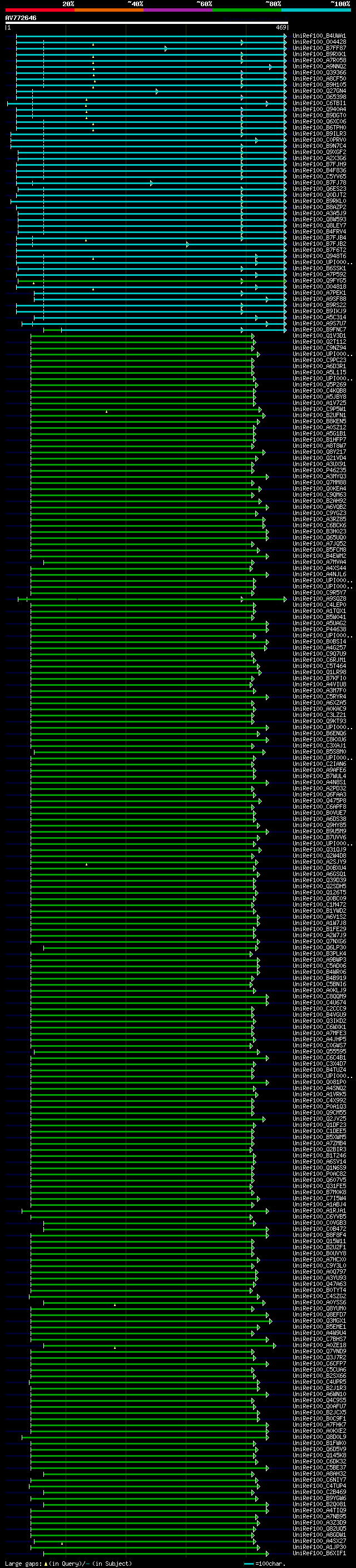Open hit UniRef100_A9NNQ2

coord(319,66)
